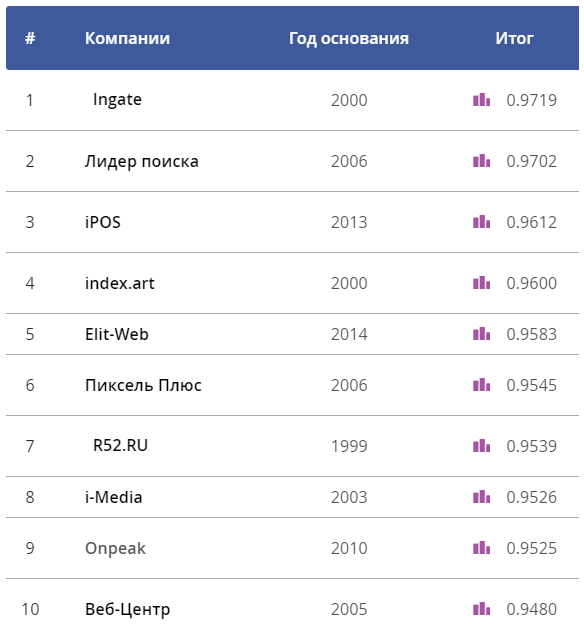Open the Веб-Центр company link
This screenshot has width=584, height=638.
tap(127, 610)
